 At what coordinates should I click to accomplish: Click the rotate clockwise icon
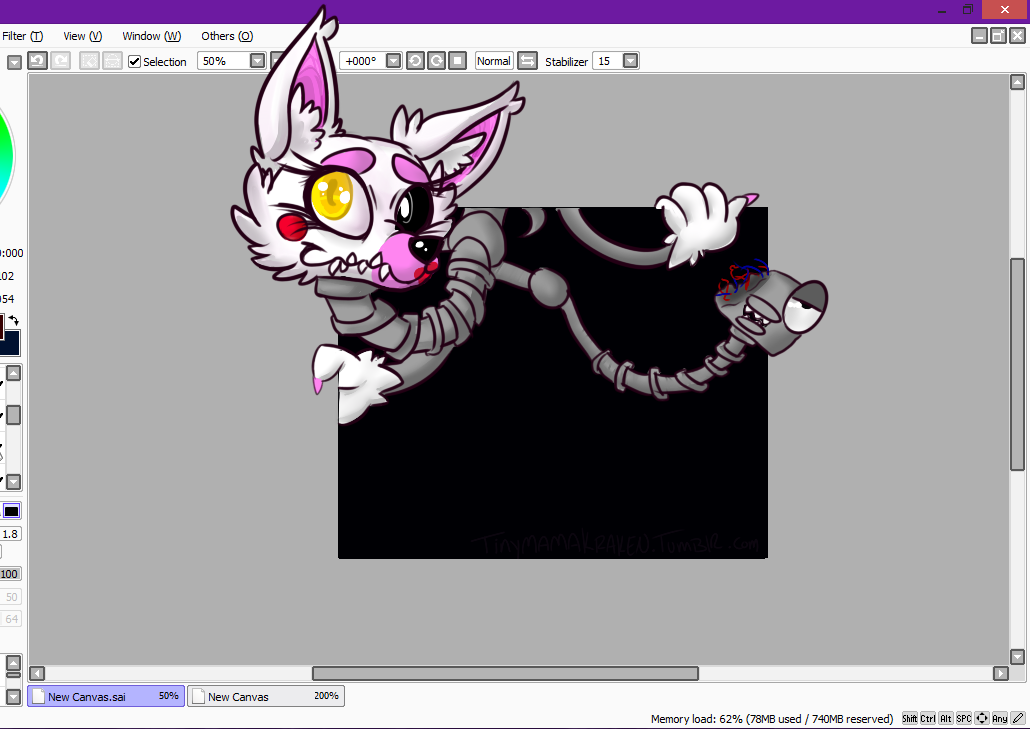point(436,61)
